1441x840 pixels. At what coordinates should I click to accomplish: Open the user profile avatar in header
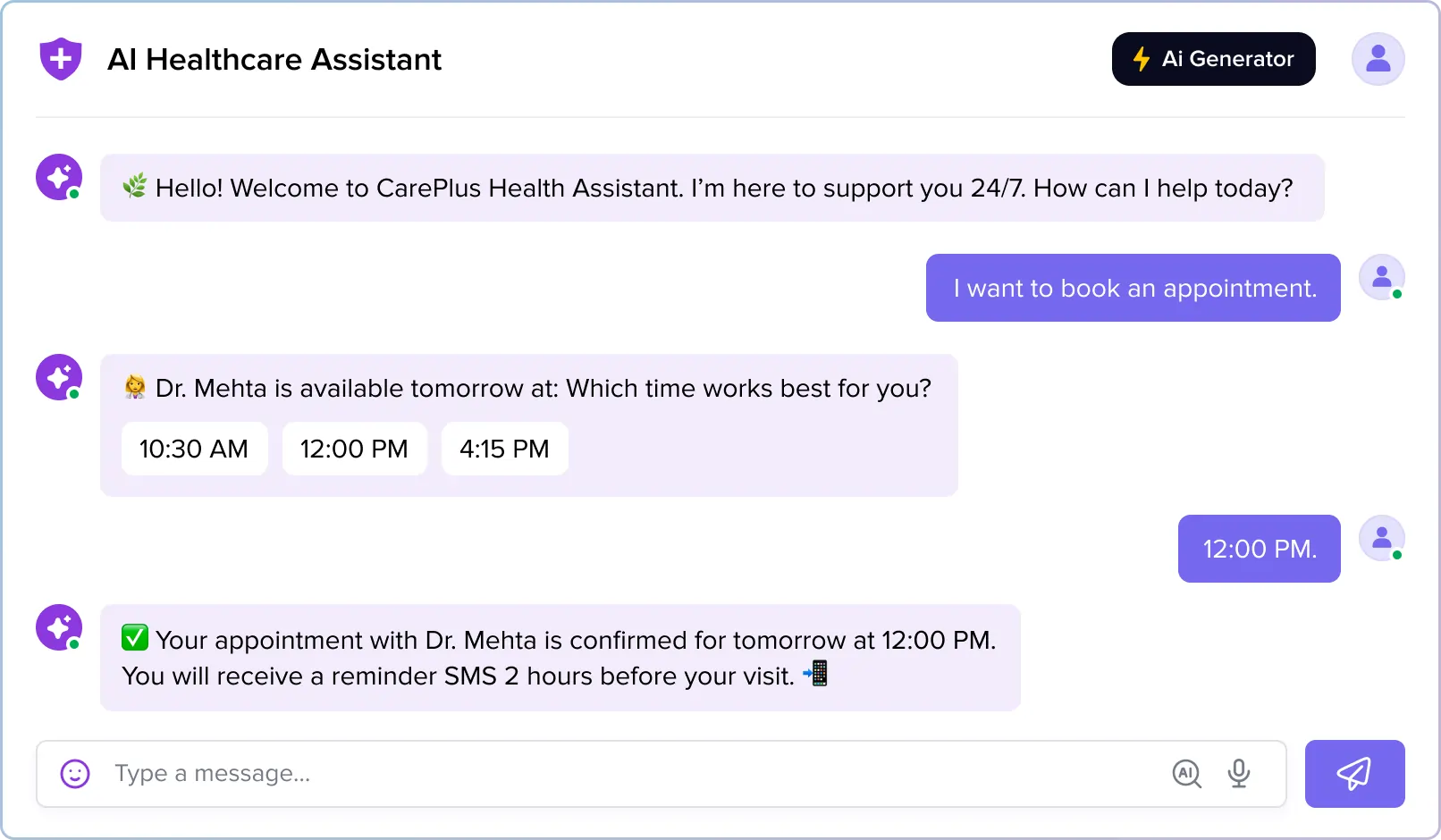(1378, 59)
